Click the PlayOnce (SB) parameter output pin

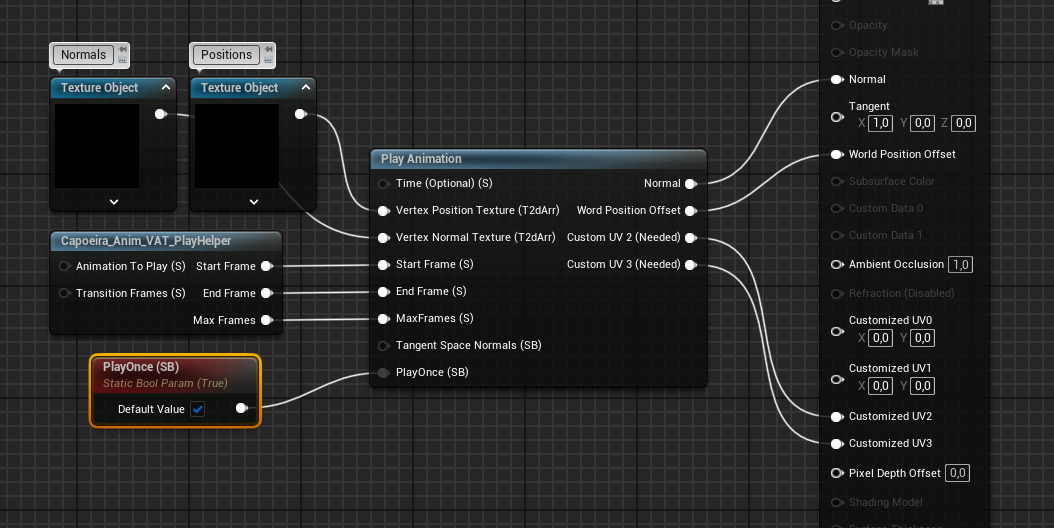pyautogui.click(x=242, y=408)
